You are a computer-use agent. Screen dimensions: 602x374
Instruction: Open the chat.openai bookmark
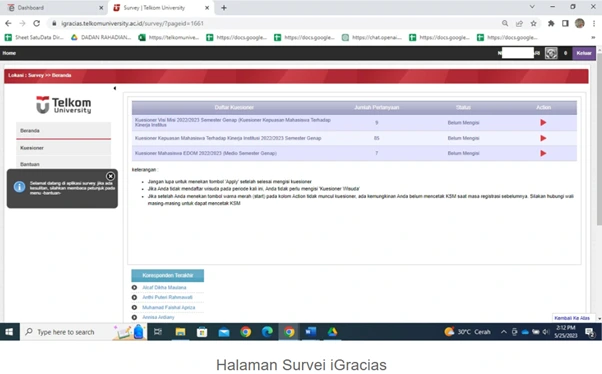[x=372, y=37]
